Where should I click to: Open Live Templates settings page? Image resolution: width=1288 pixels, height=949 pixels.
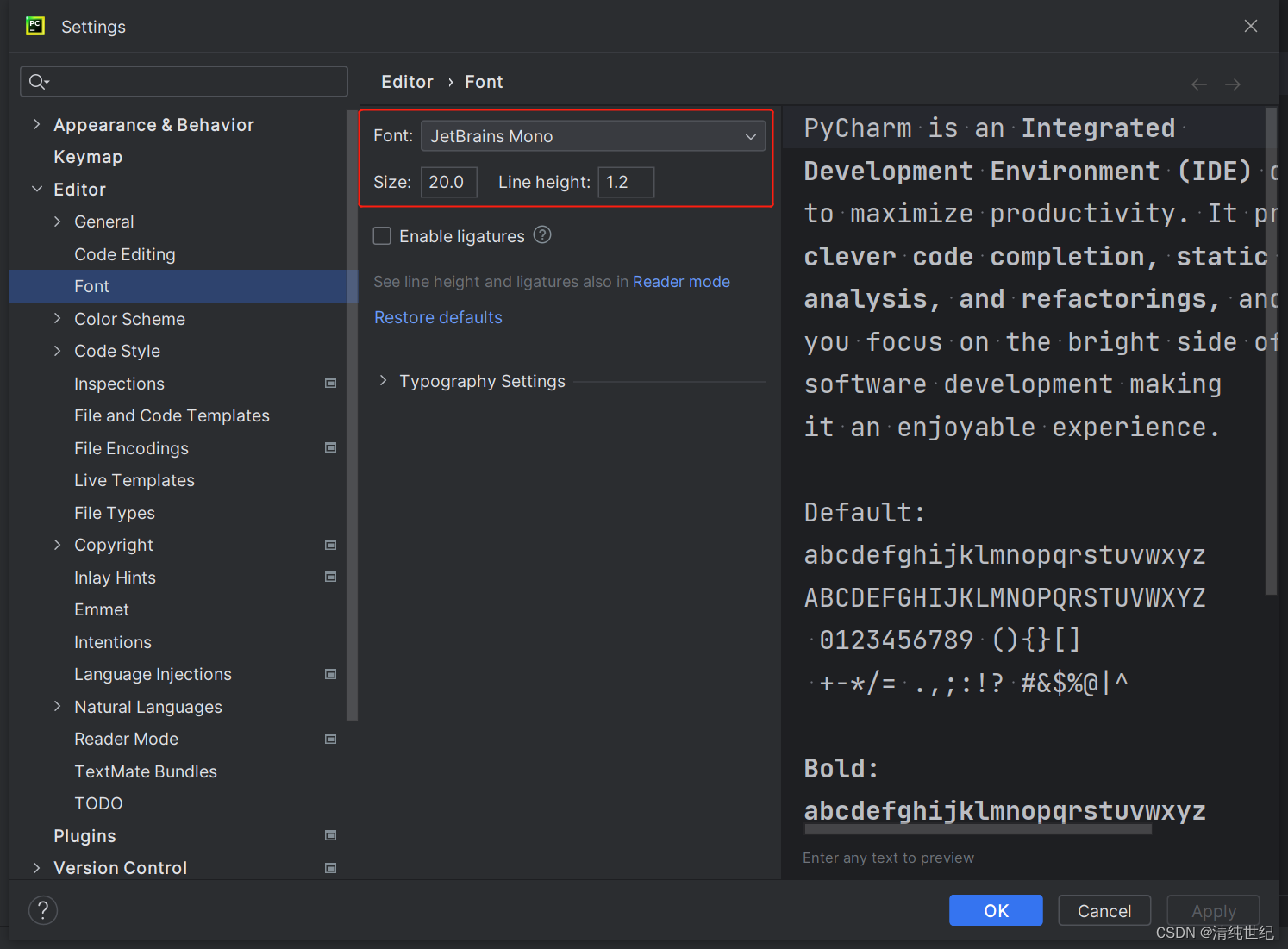point(134,480)
